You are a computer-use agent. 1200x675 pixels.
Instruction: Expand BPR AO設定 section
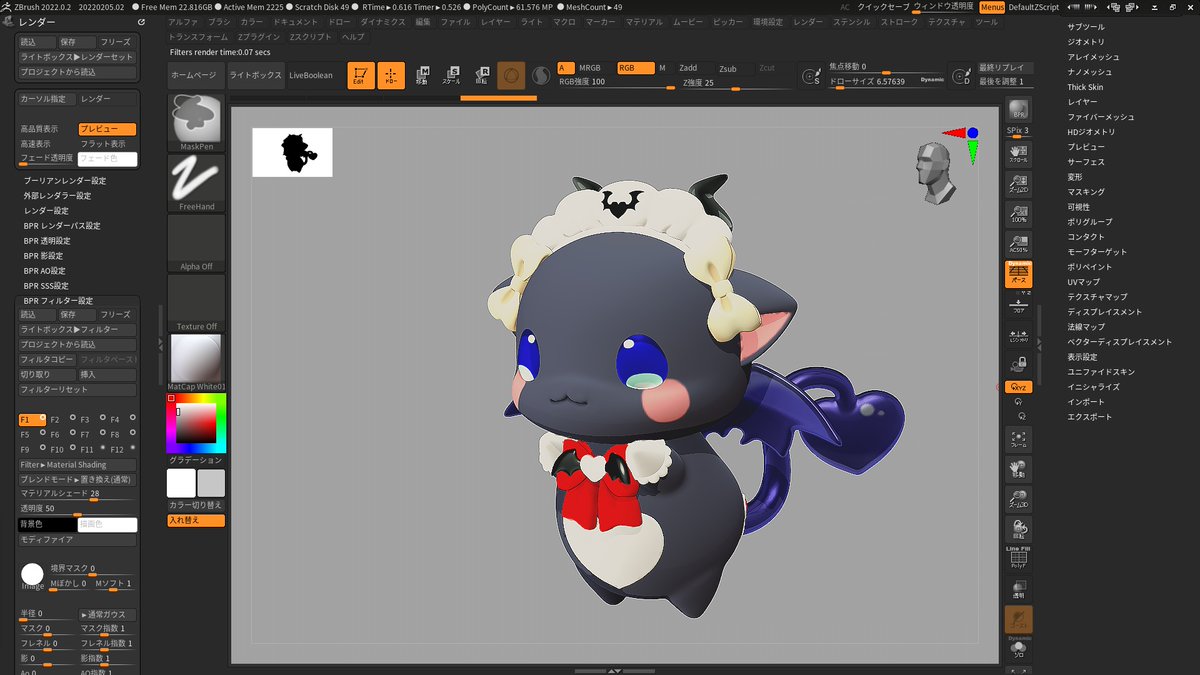click(45, 271)
